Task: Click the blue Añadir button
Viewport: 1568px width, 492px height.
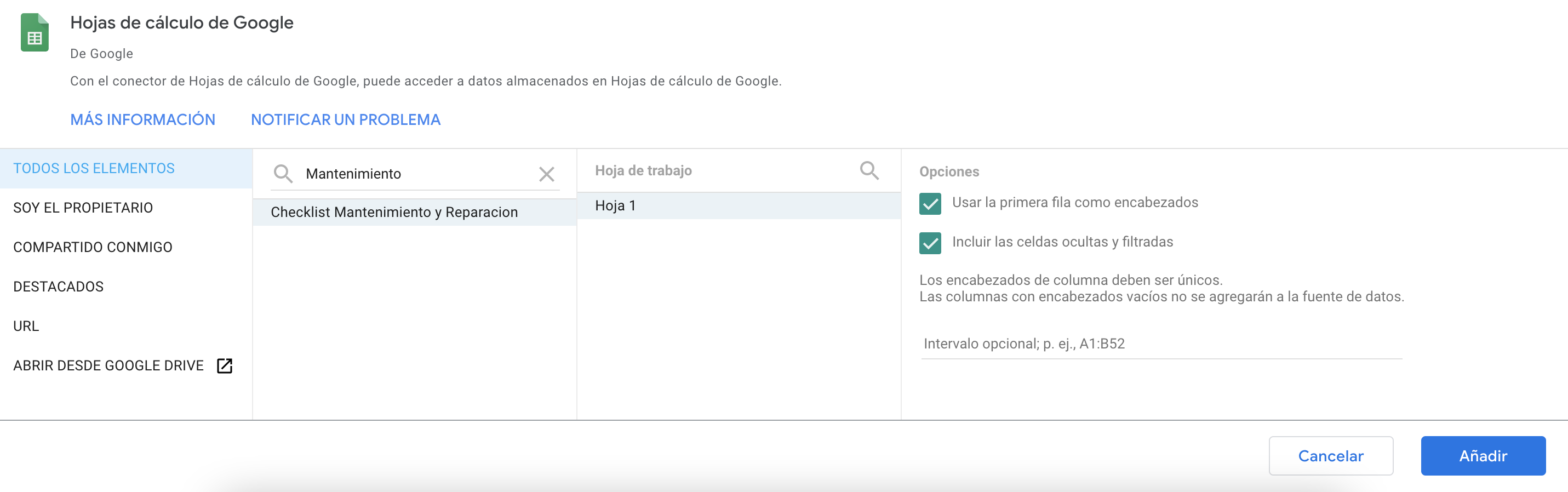Action: click(x=1483, y=455)
